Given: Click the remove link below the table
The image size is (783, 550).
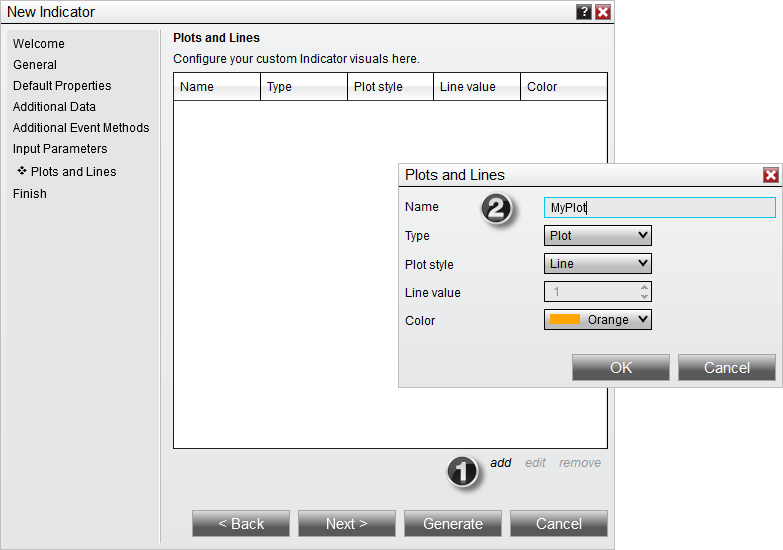Looking at the screenshot, I should (580, 463).
